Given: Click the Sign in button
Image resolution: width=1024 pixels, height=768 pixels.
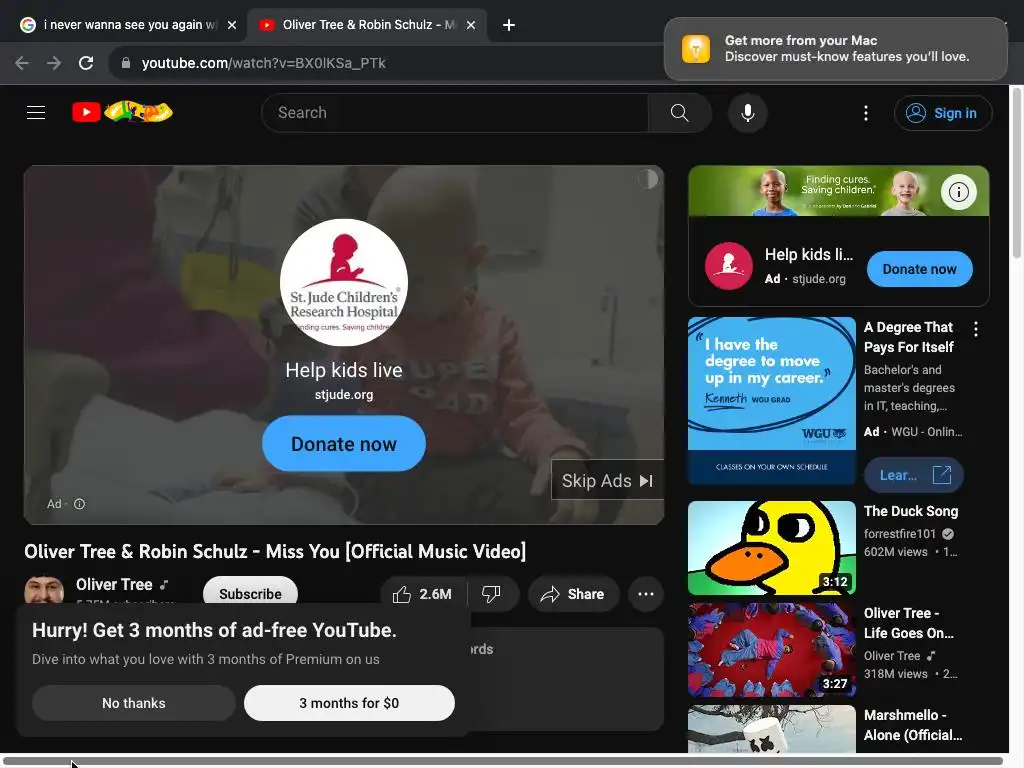Looking at the screenshot, I should coord(942,113).
